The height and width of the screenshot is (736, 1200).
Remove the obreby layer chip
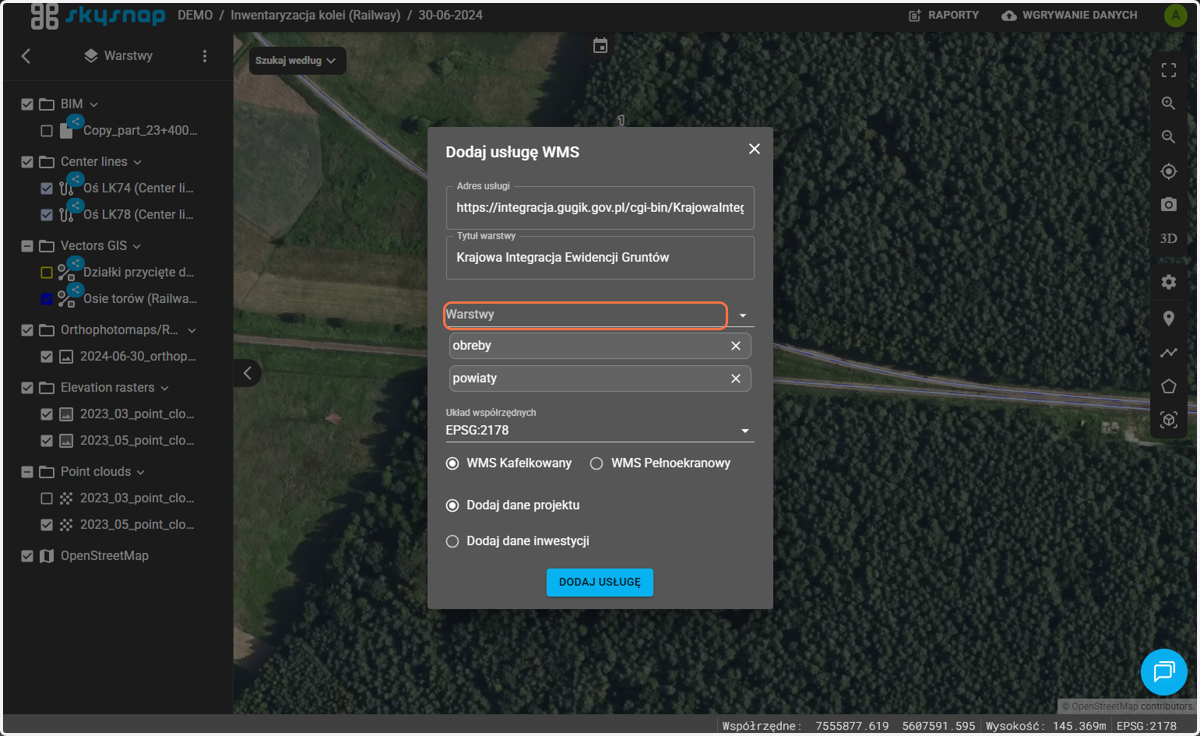(736, 345)
